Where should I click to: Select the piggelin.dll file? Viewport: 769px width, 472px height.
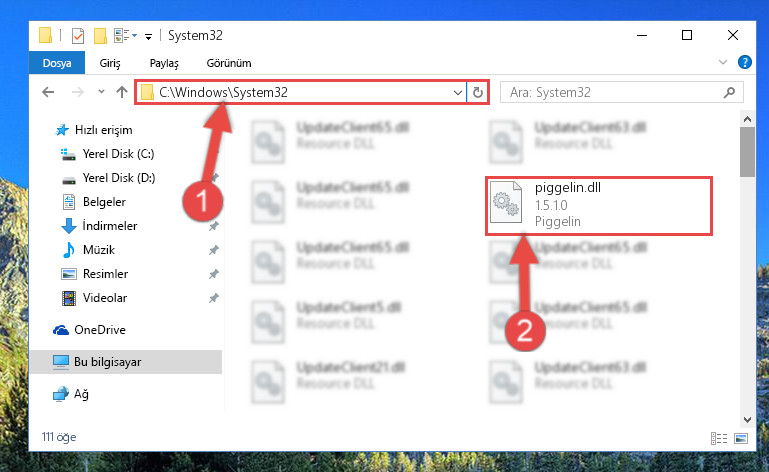(x=599, y=206)
